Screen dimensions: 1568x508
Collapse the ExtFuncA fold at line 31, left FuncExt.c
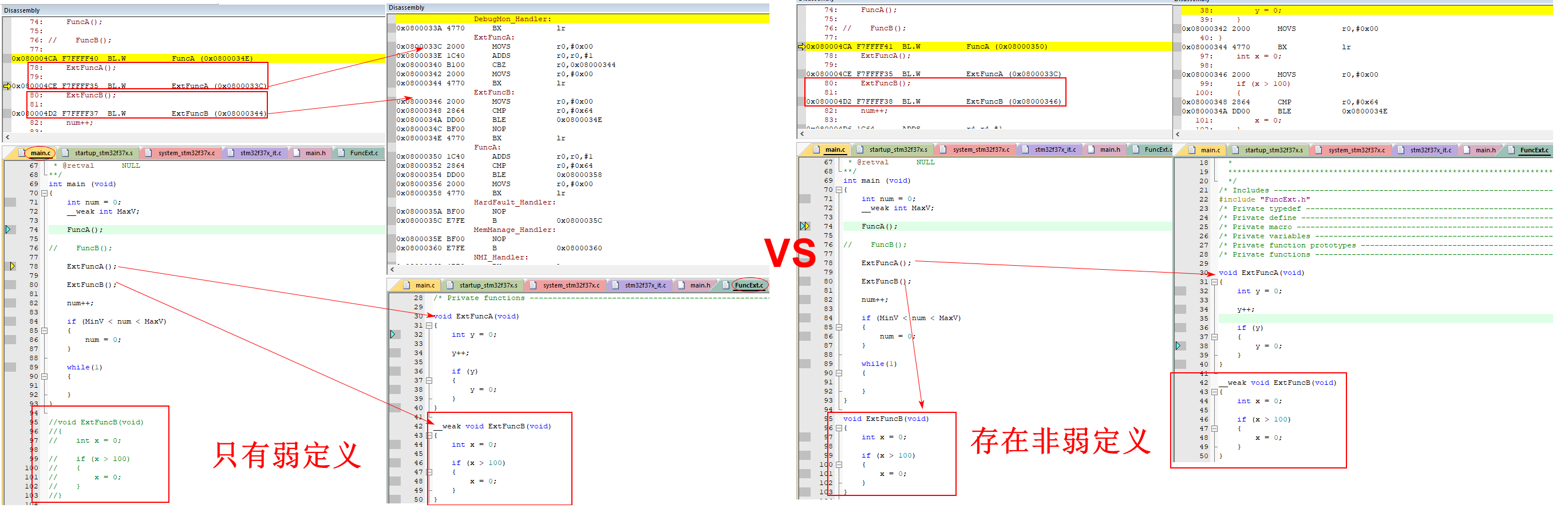click(429, 325)
